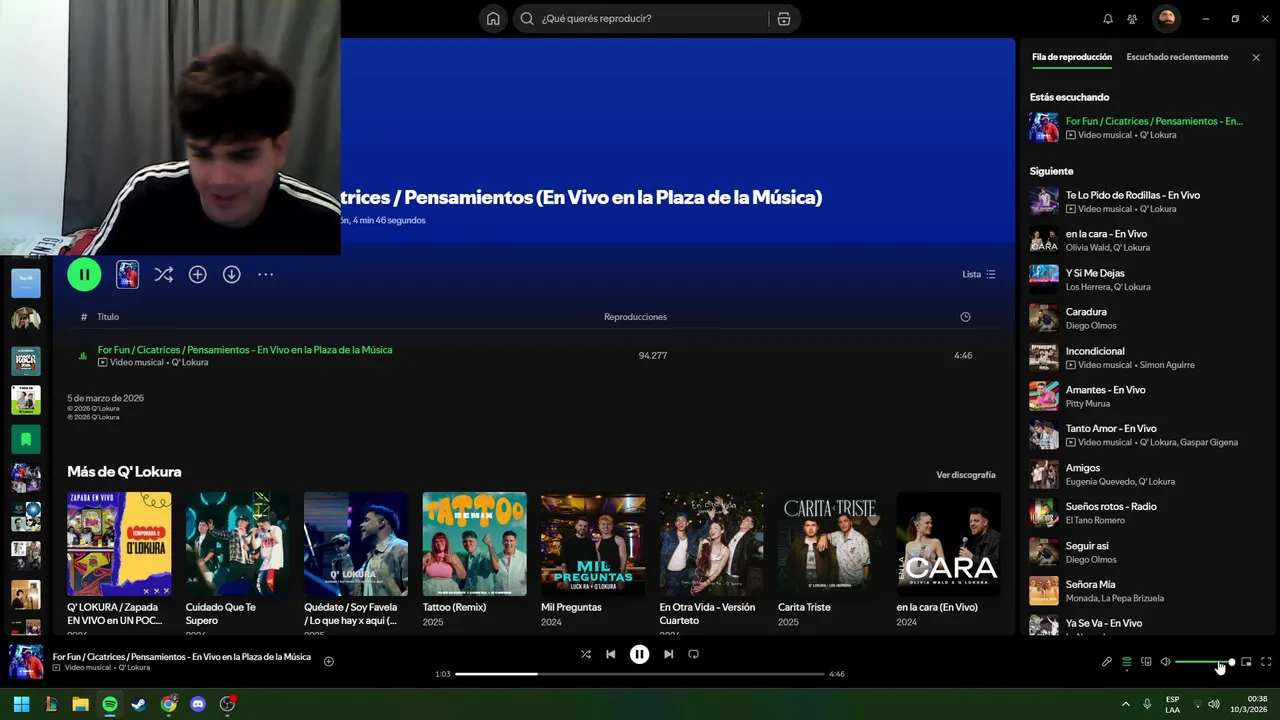Open Q' Lokura artist link in track row
This screenshot has width=1280, height=720.
click(189, 362)
